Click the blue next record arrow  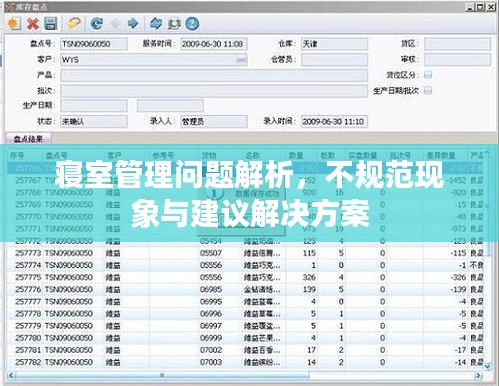[133, 23]
